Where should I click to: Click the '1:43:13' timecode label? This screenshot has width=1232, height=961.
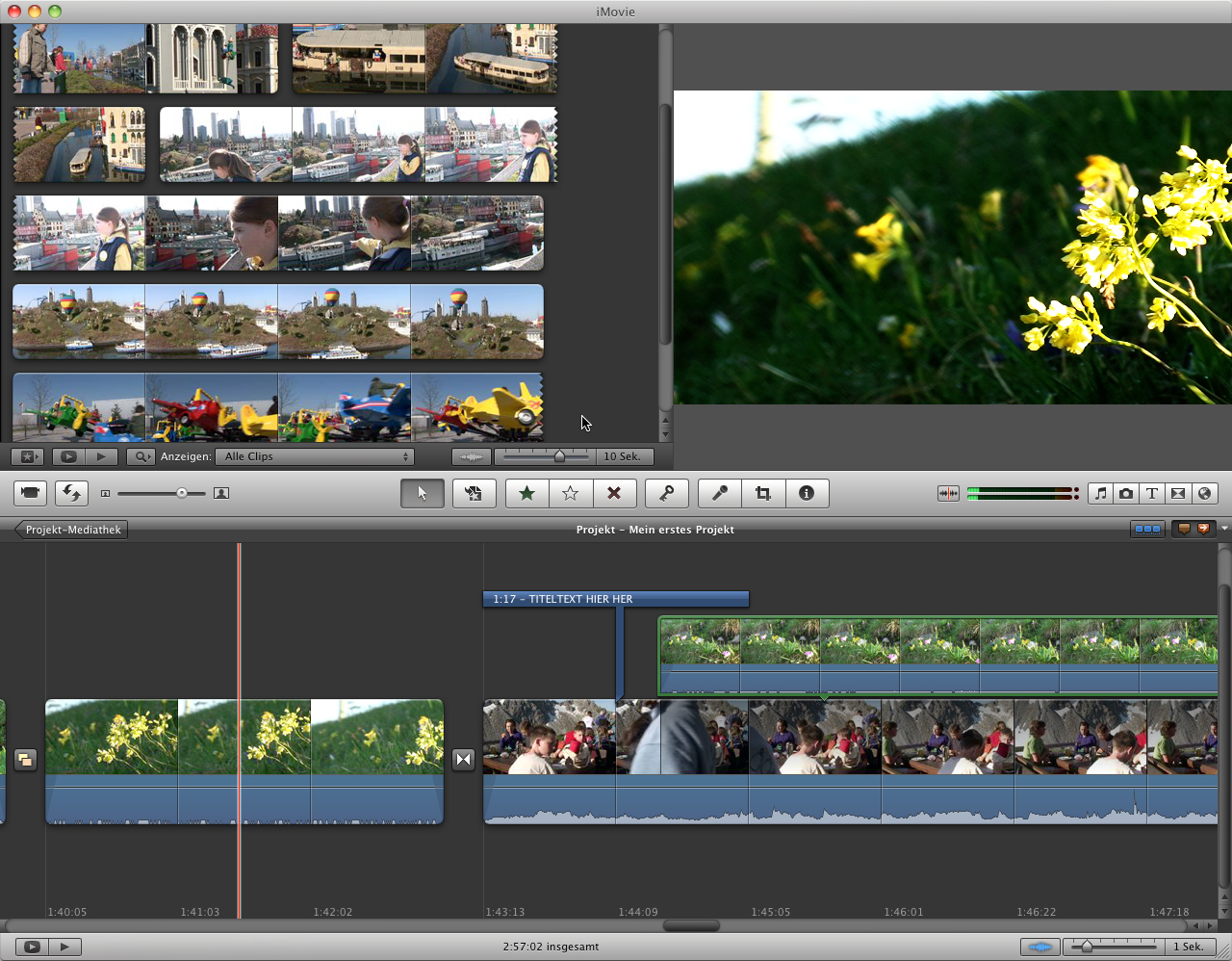505,912
